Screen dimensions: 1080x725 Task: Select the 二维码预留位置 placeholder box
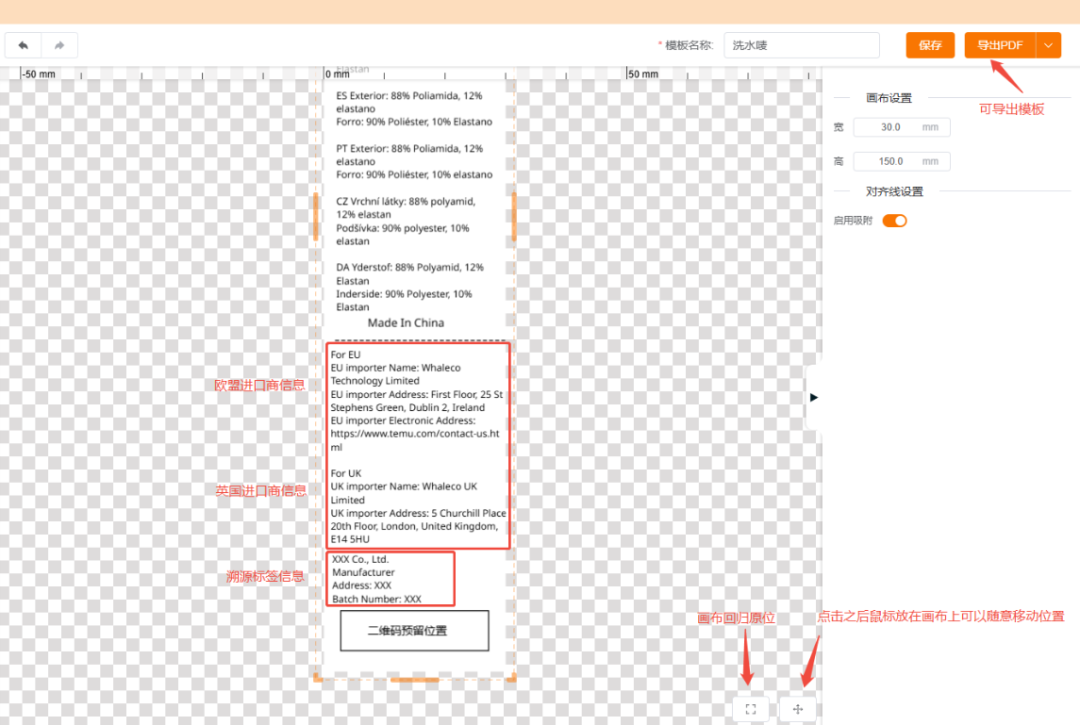pyautogui.click(x=414, y=631)
